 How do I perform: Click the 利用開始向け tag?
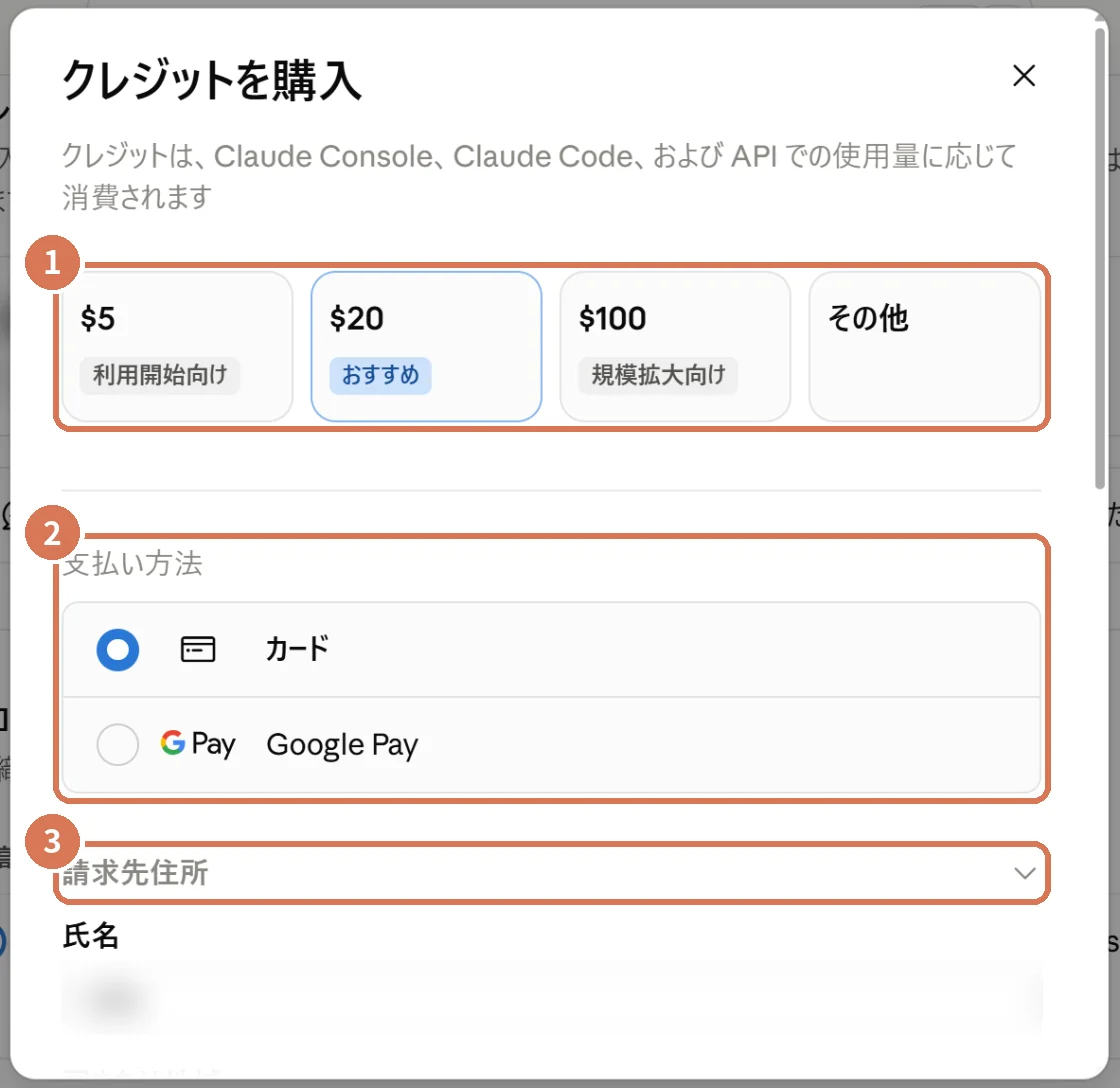(160, 375)
